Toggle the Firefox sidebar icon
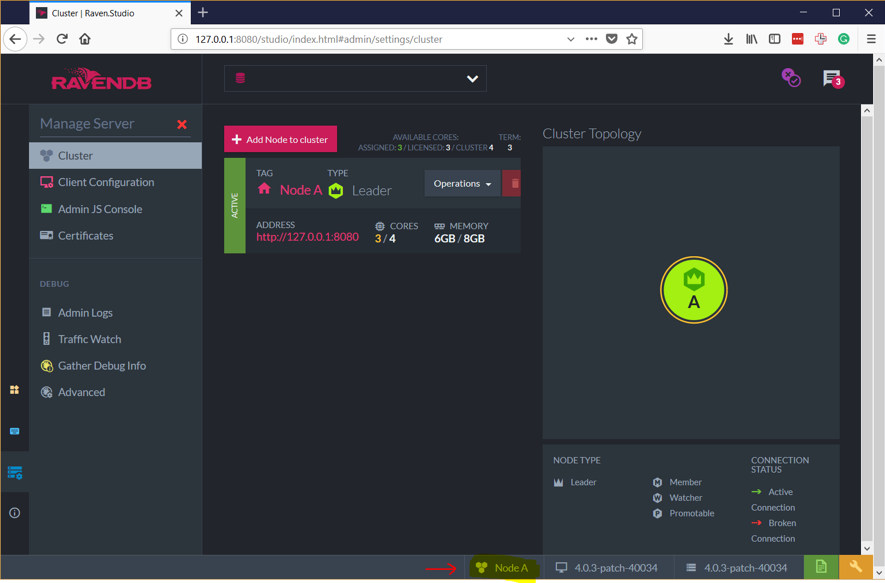This screenshot has height=583, width=885. (x=774, y=39)
